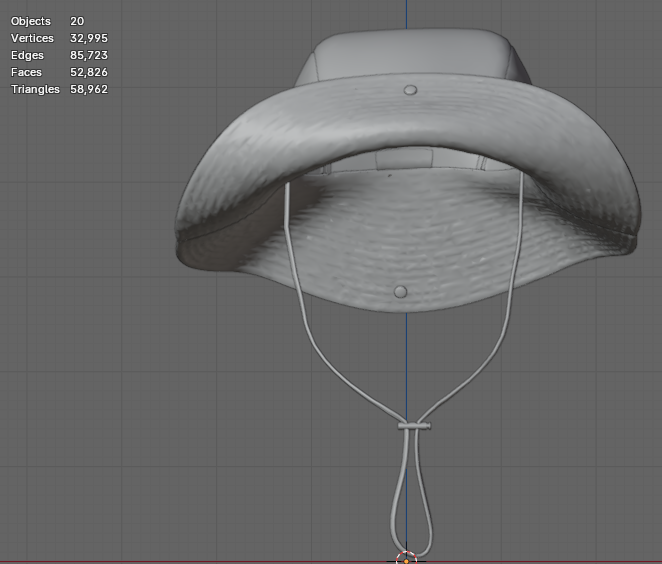This screenshot has width=662, height=564.
Task: Click the snap button on the lower brim
Action: pos(401,292)
